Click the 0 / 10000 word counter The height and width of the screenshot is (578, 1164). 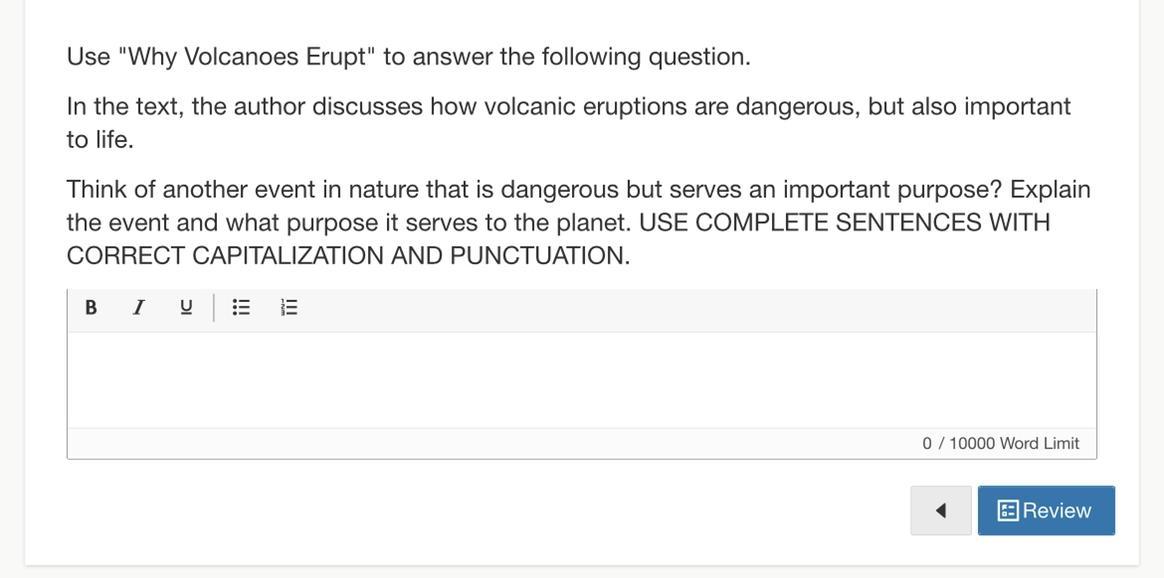(x=958, y=443)
